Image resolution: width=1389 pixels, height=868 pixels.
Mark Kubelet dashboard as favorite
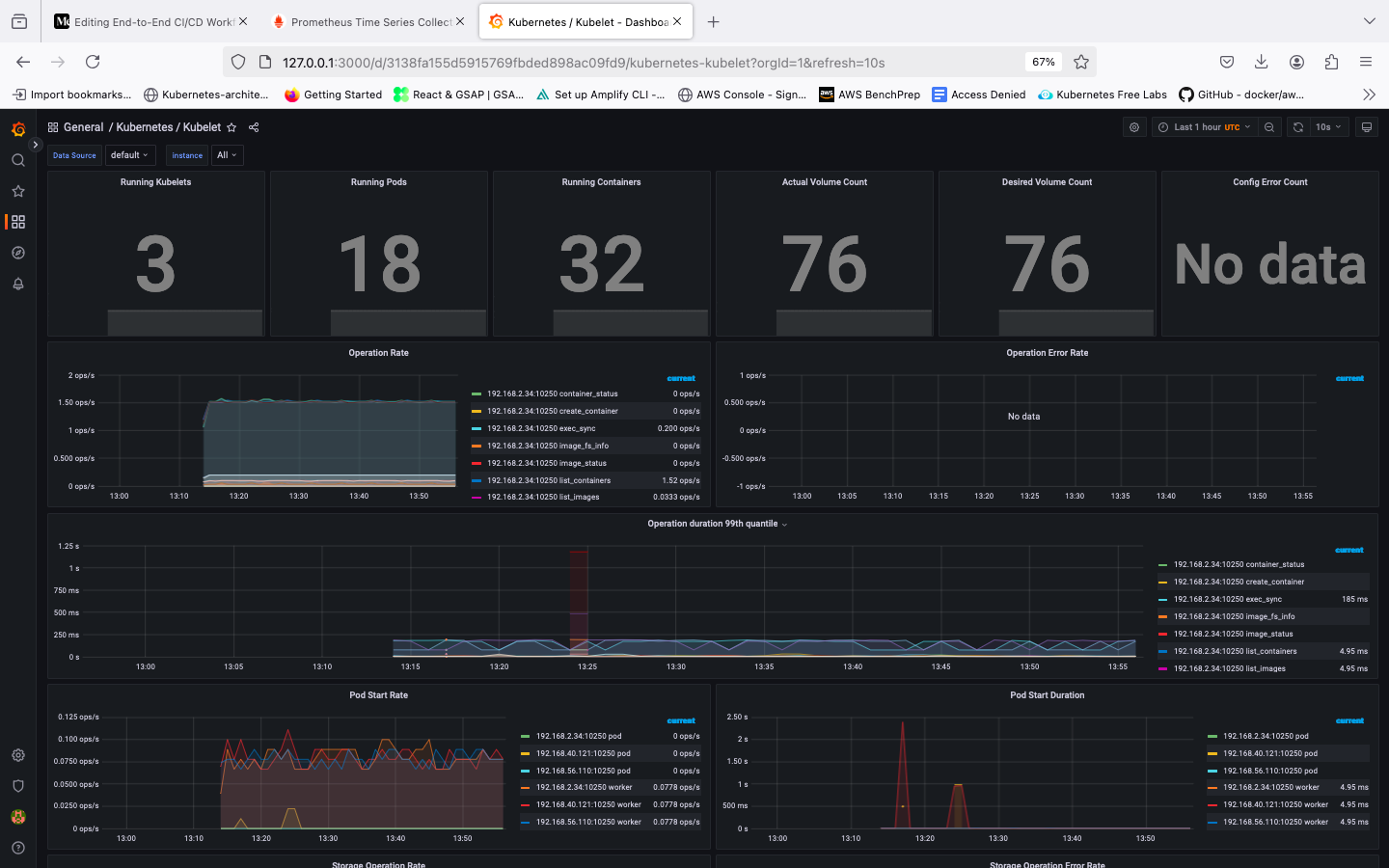coord(231,127)
